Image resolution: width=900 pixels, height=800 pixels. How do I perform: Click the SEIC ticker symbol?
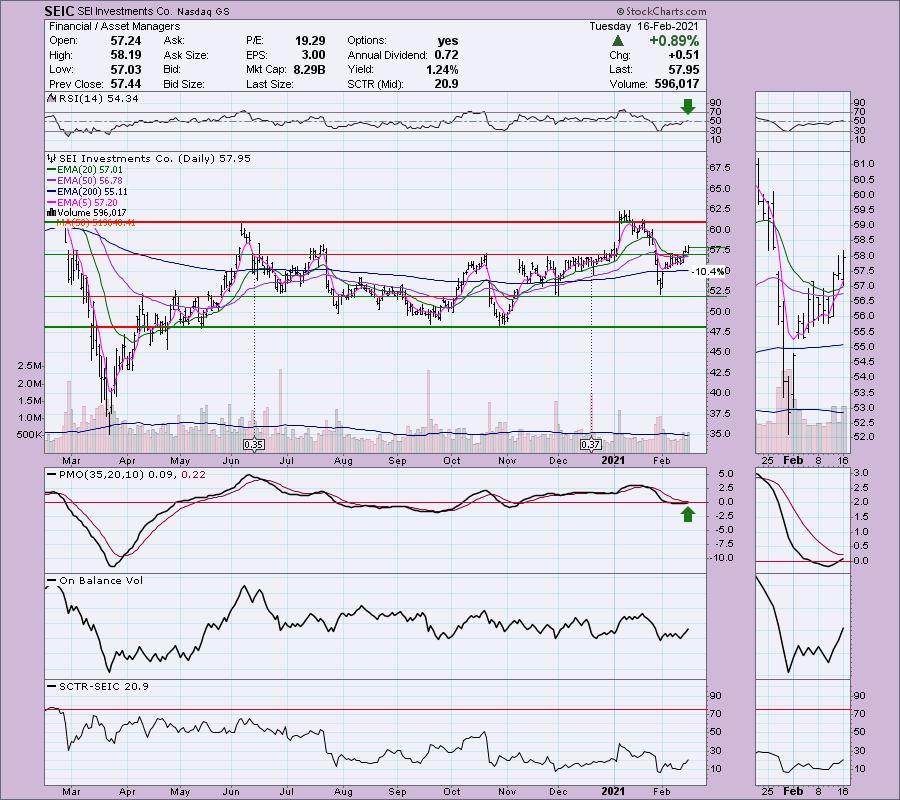[59, 11]
